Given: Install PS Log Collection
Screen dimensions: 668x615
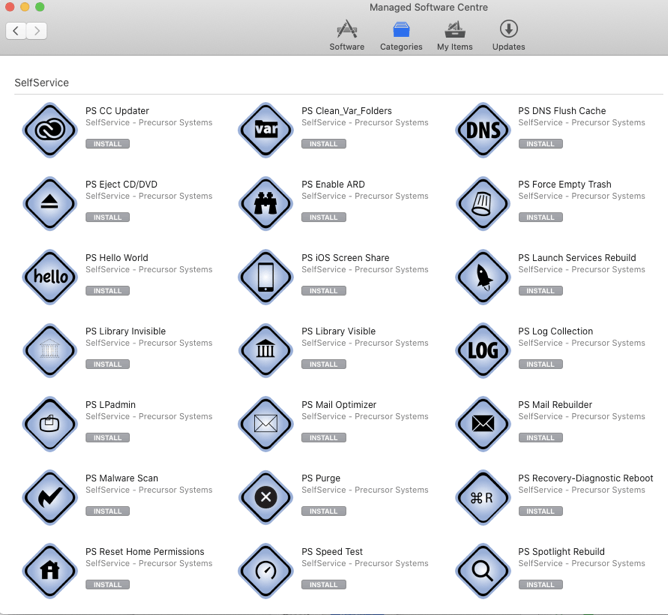Looking at the screenshot, I should click(540, 364).
